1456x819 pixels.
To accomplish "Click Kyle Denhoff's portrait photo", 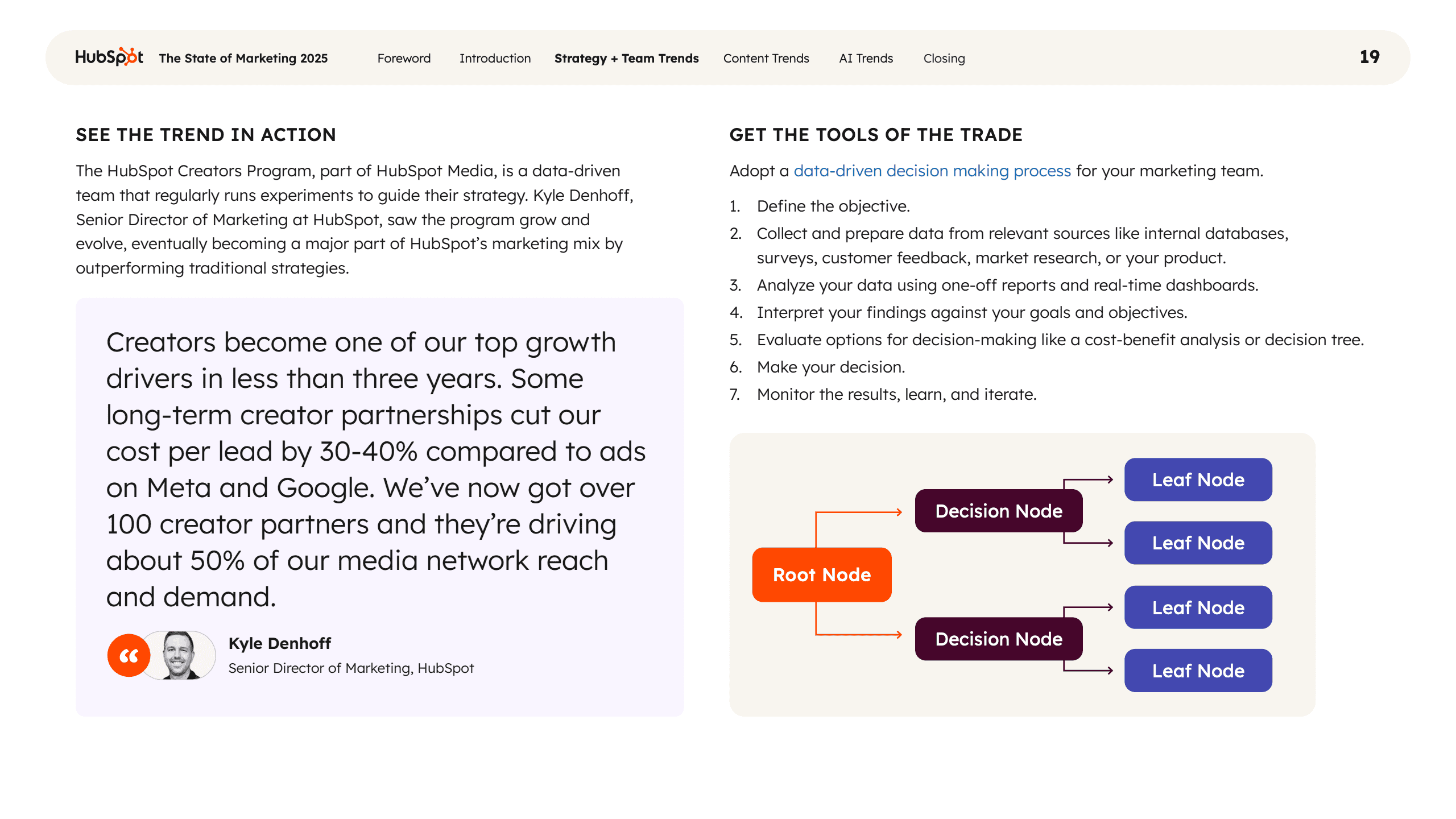I will [x=180, y=655].
